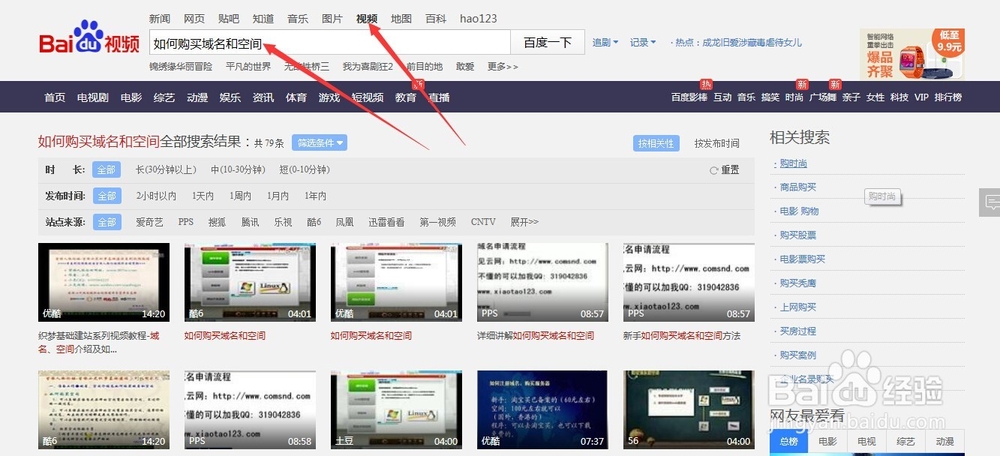Filter source site to 腾讯
1000x456 pixels.
(250, 222)
